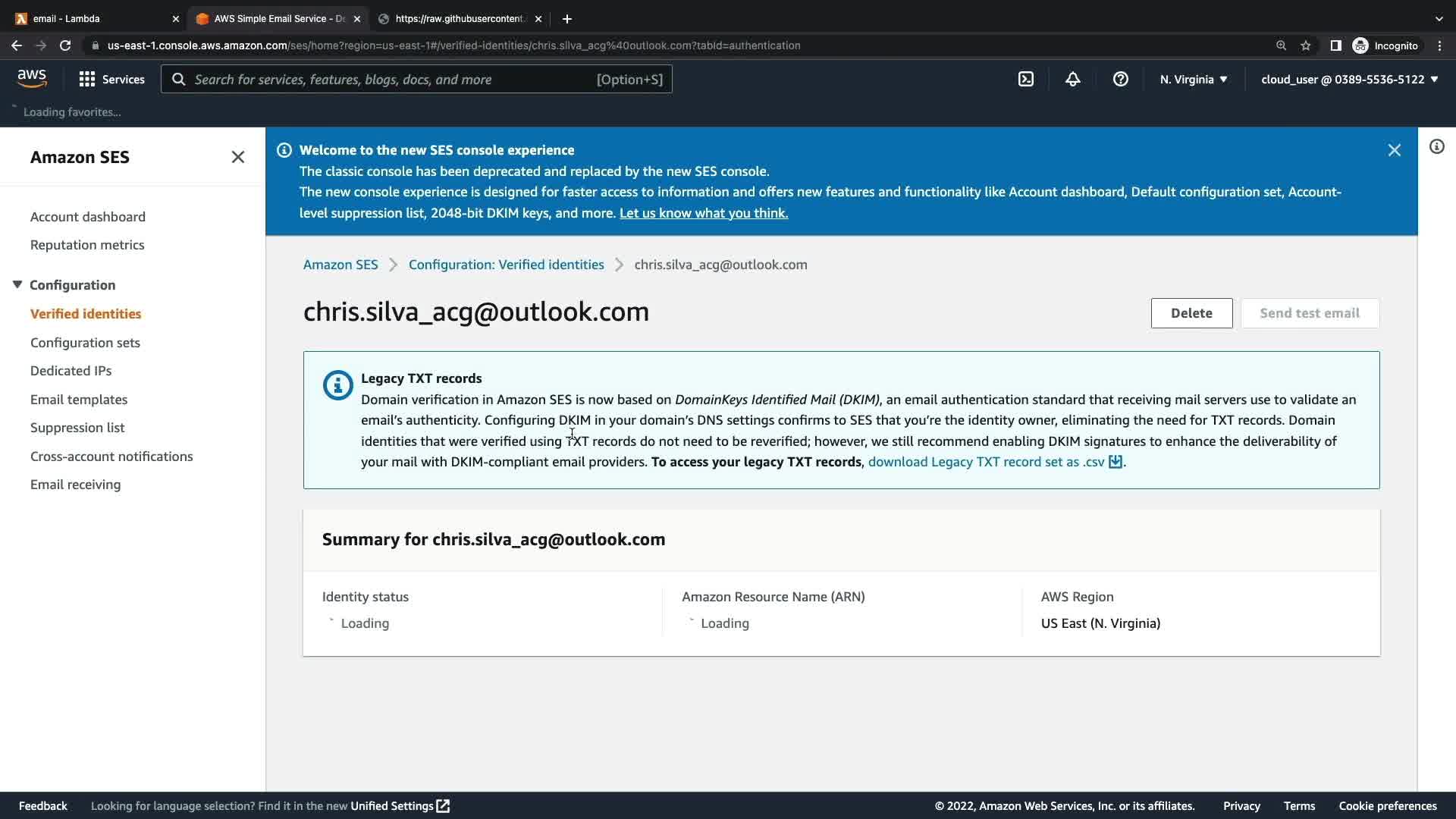Viewport: 1456px width, 819px height.
Task: Open Configuration sets in sidebar
Action: point(85,343)
